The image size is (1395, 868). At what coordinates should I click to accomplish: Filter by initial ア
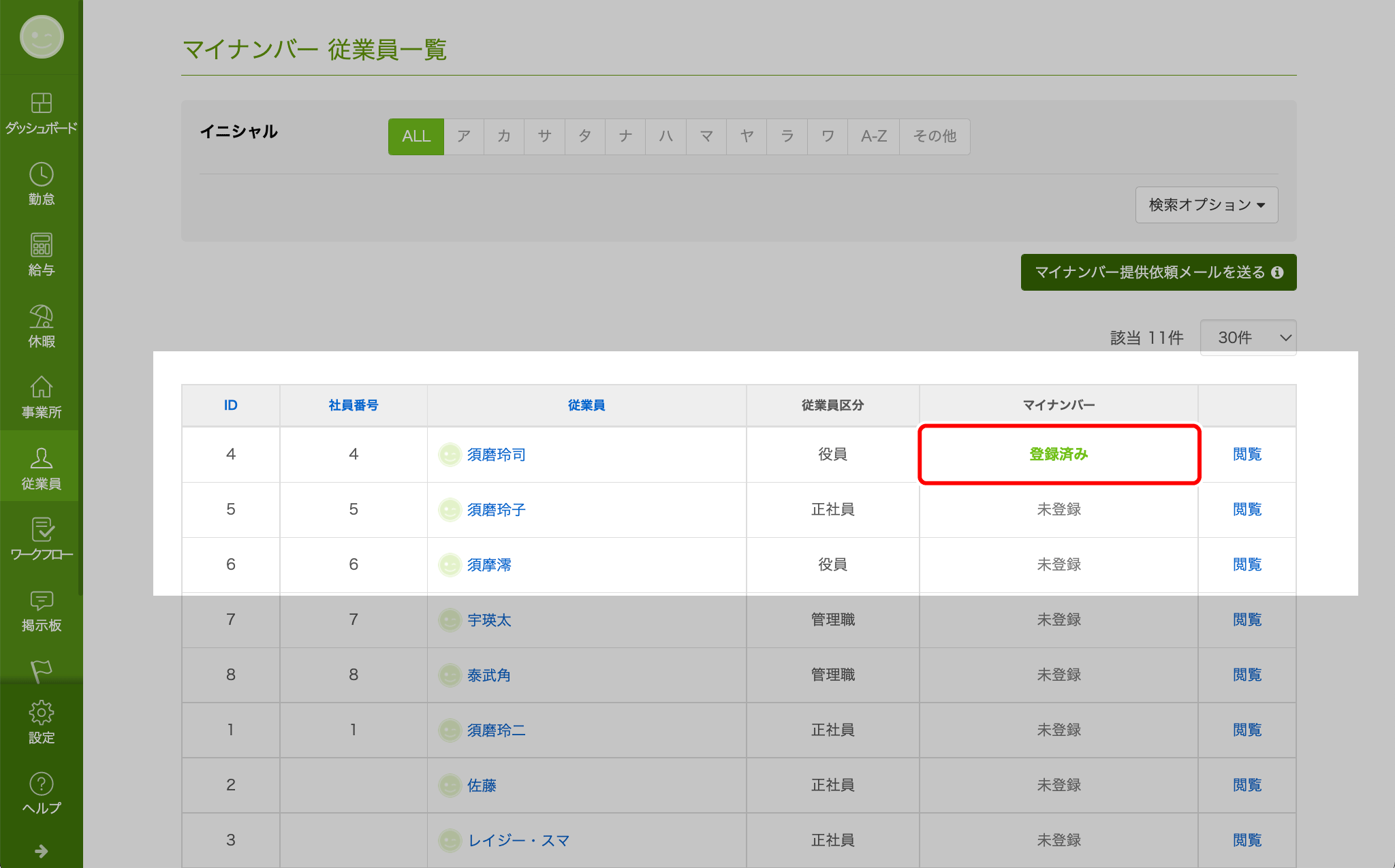464,136
